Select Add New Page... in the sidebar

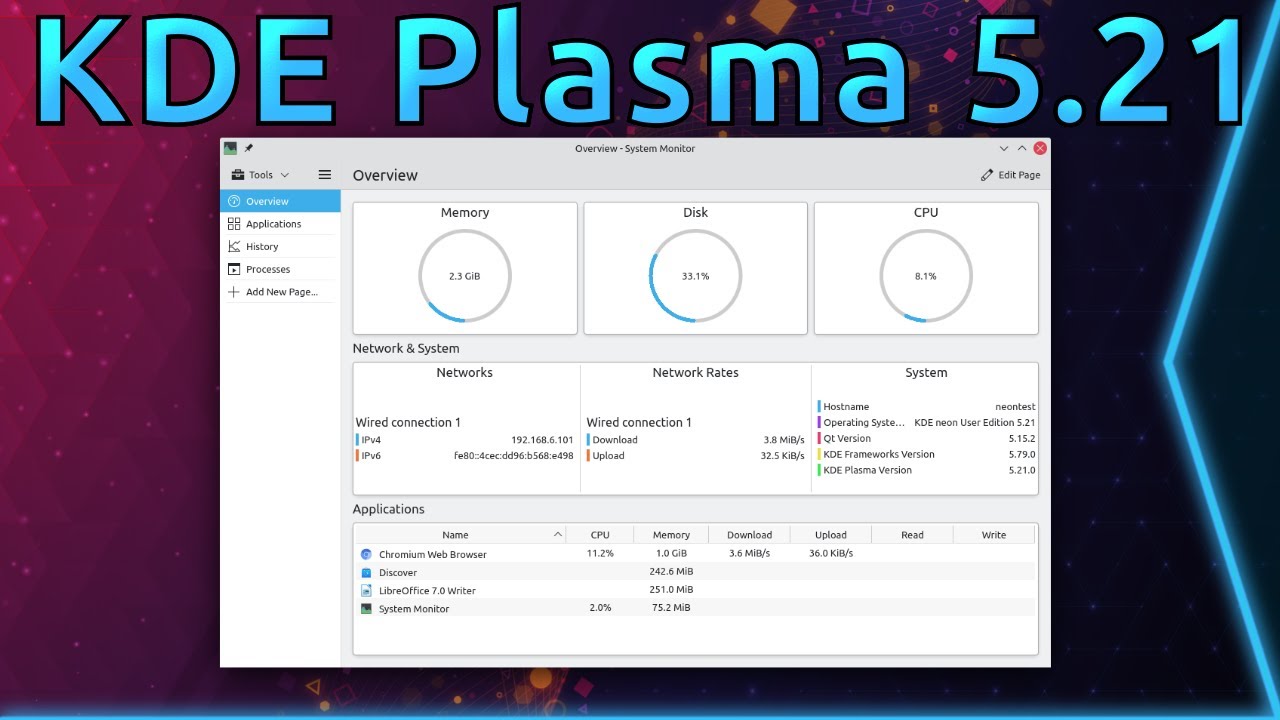[x=280, y=292]
